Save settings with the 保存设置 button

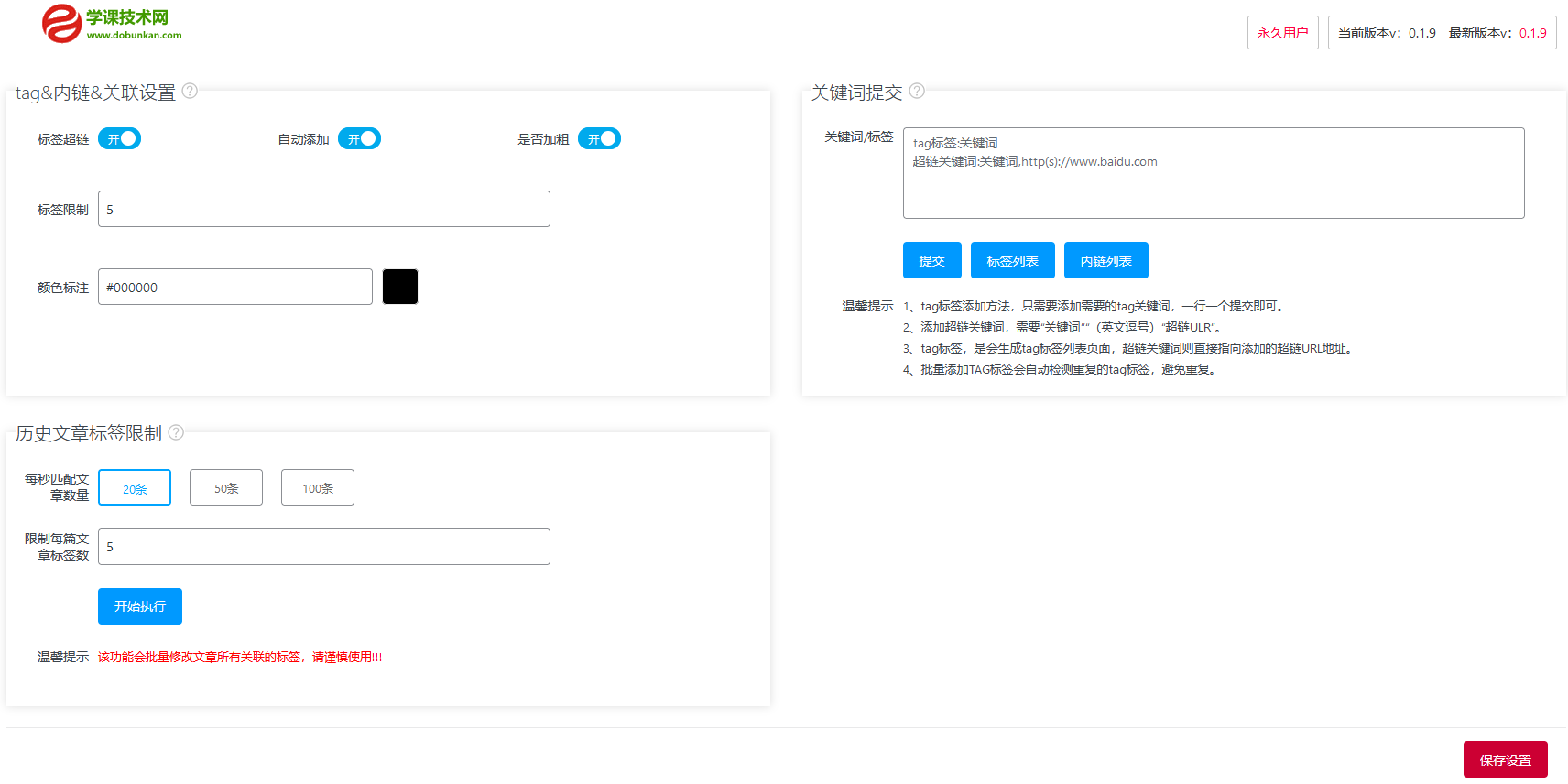coord(1505,760)
